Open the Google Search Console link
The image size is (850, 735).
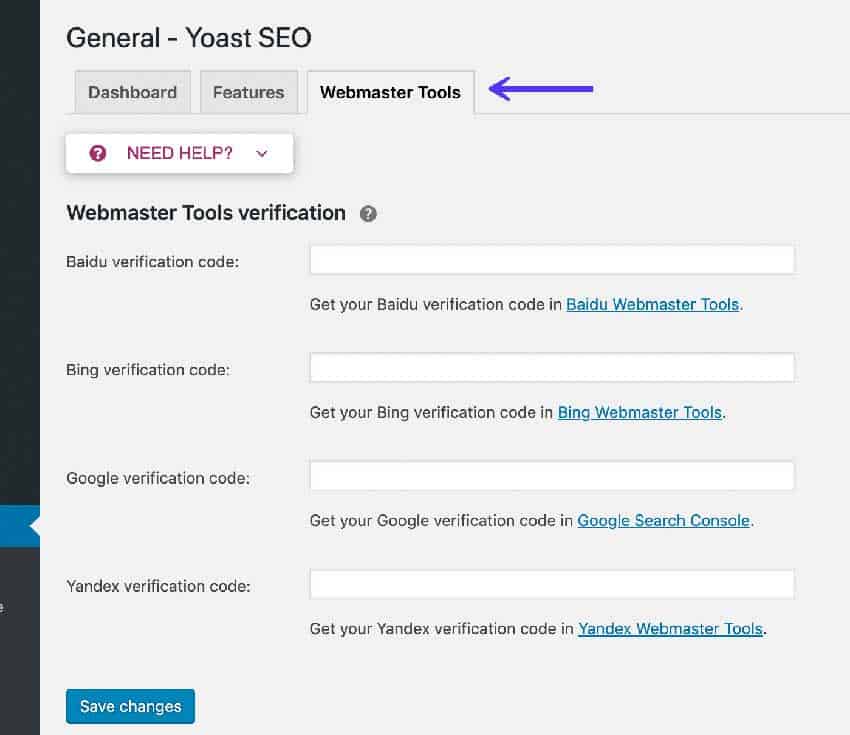tap(663, 520)
